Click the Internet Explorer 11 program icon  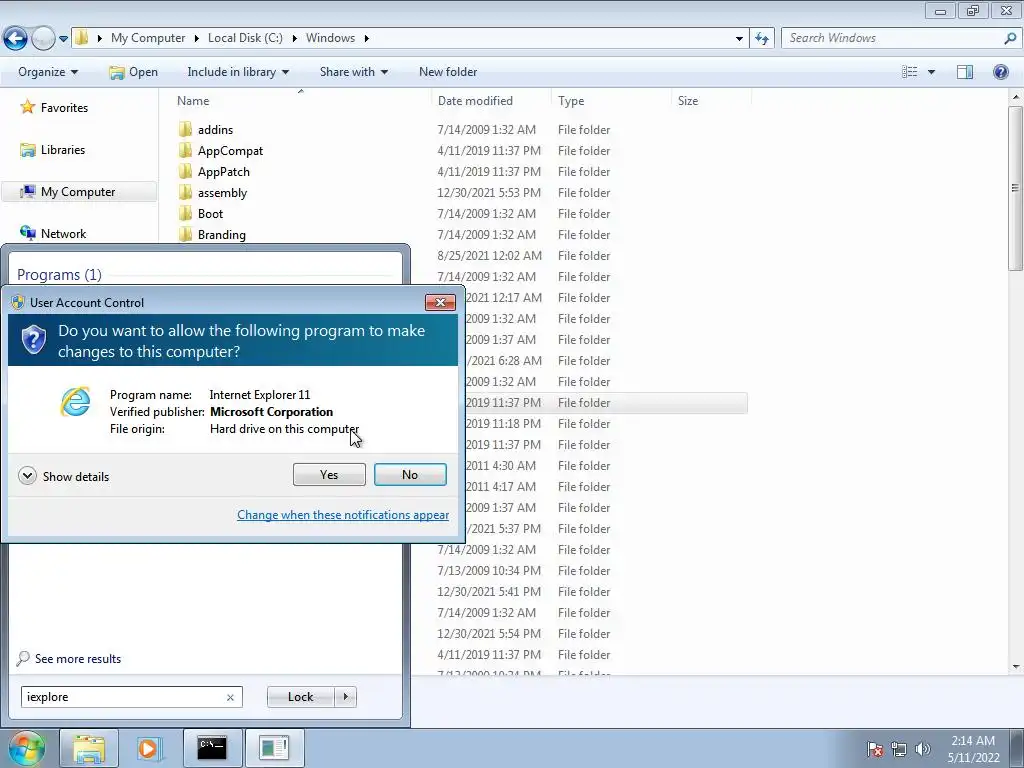(x=75, y=402)
